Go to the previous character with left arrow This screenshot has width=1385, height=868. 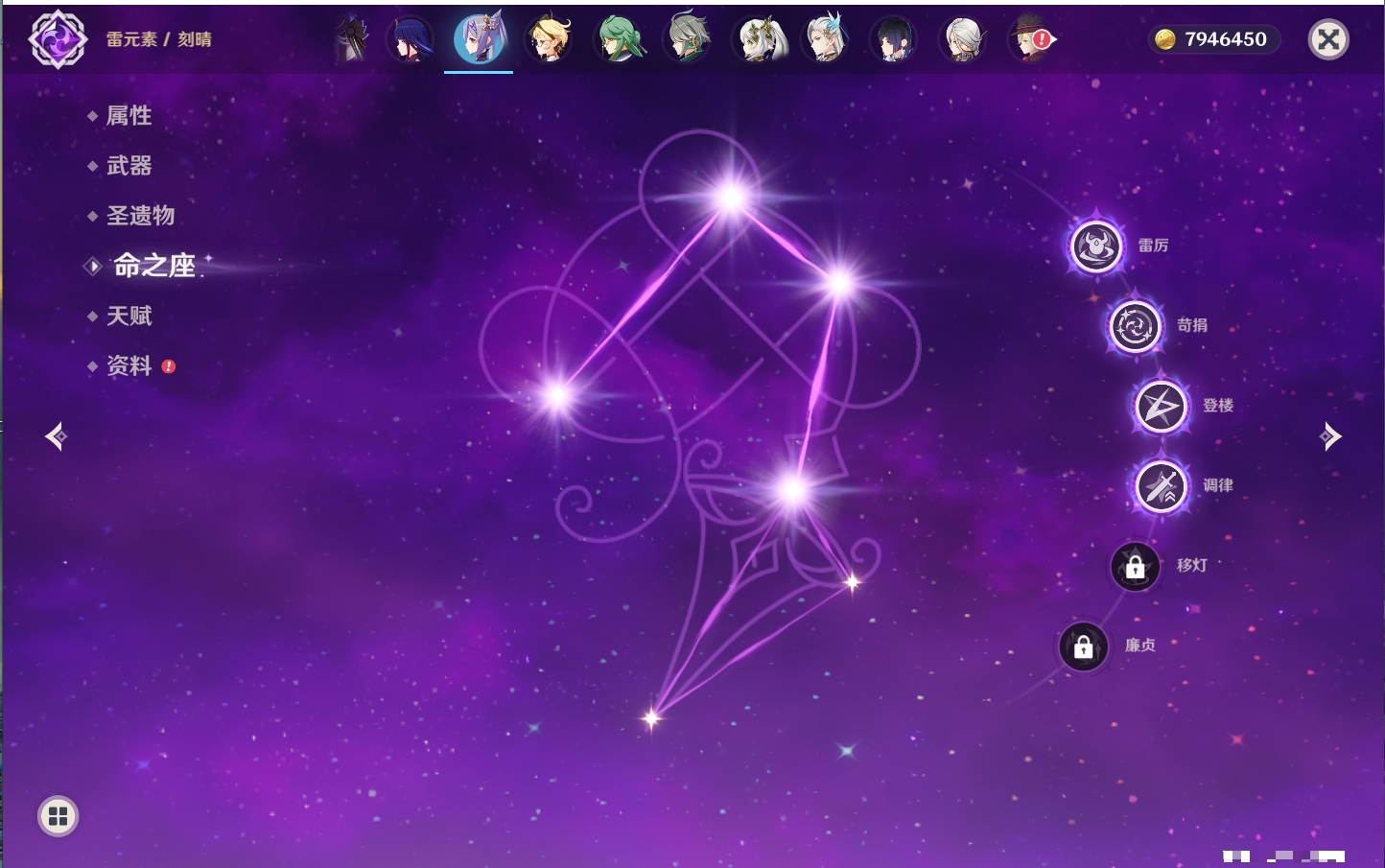(56, 436)
